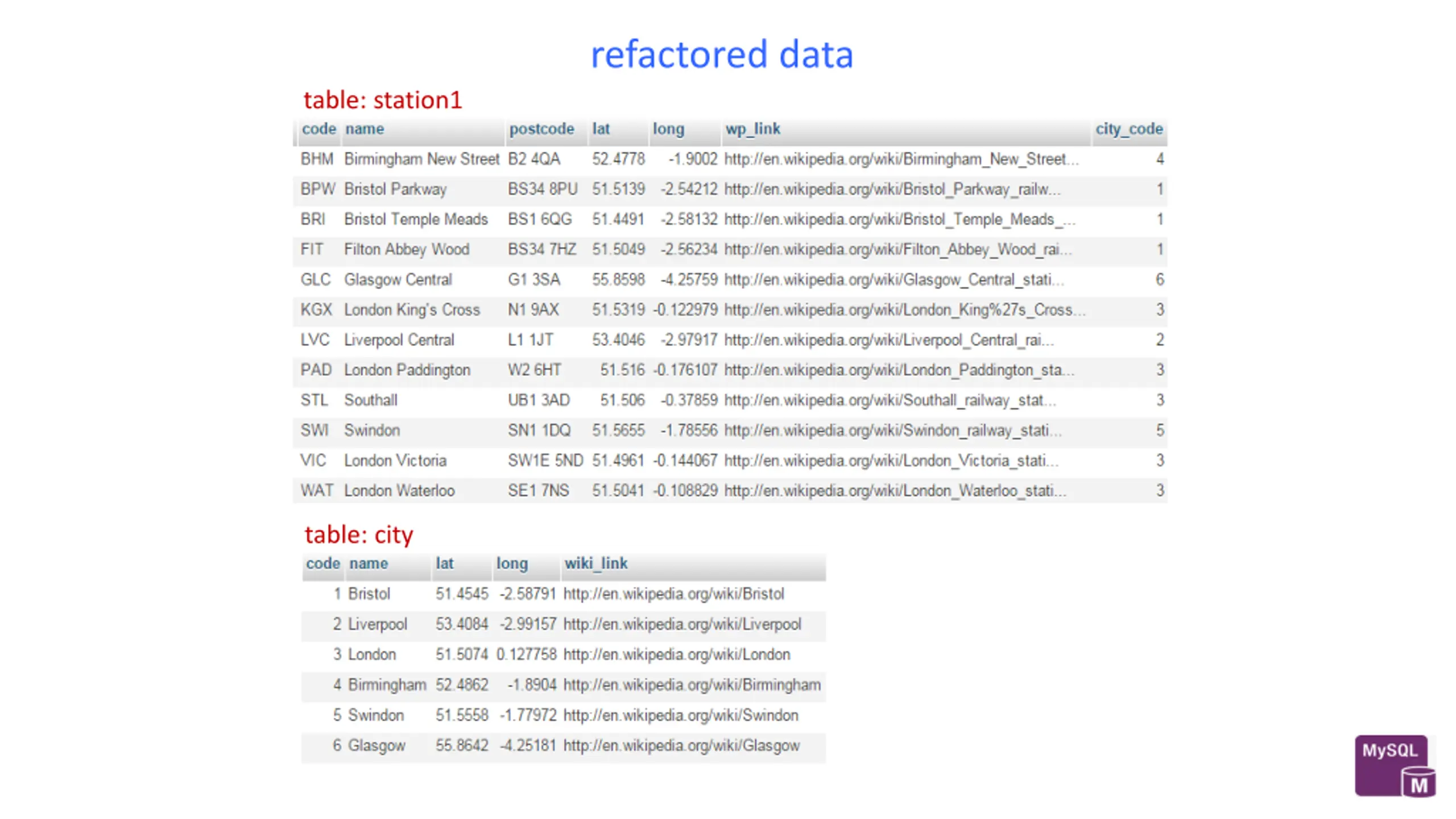1456x819 pixels.
Task: Click the 'code' header in station1 table
Action: coord(318,129)
